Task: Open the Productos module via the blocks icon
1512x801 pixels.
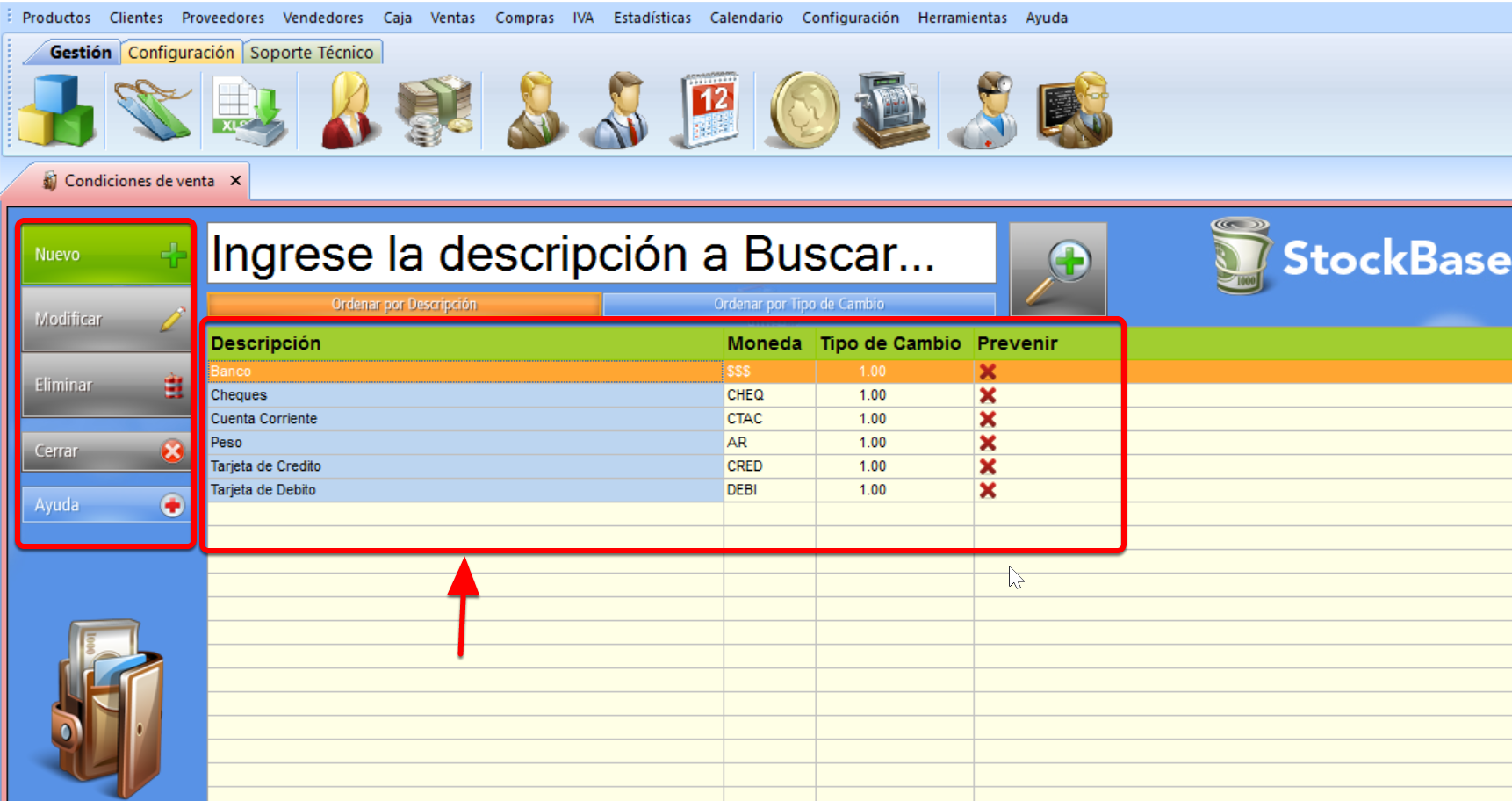Action: [57, 110]
